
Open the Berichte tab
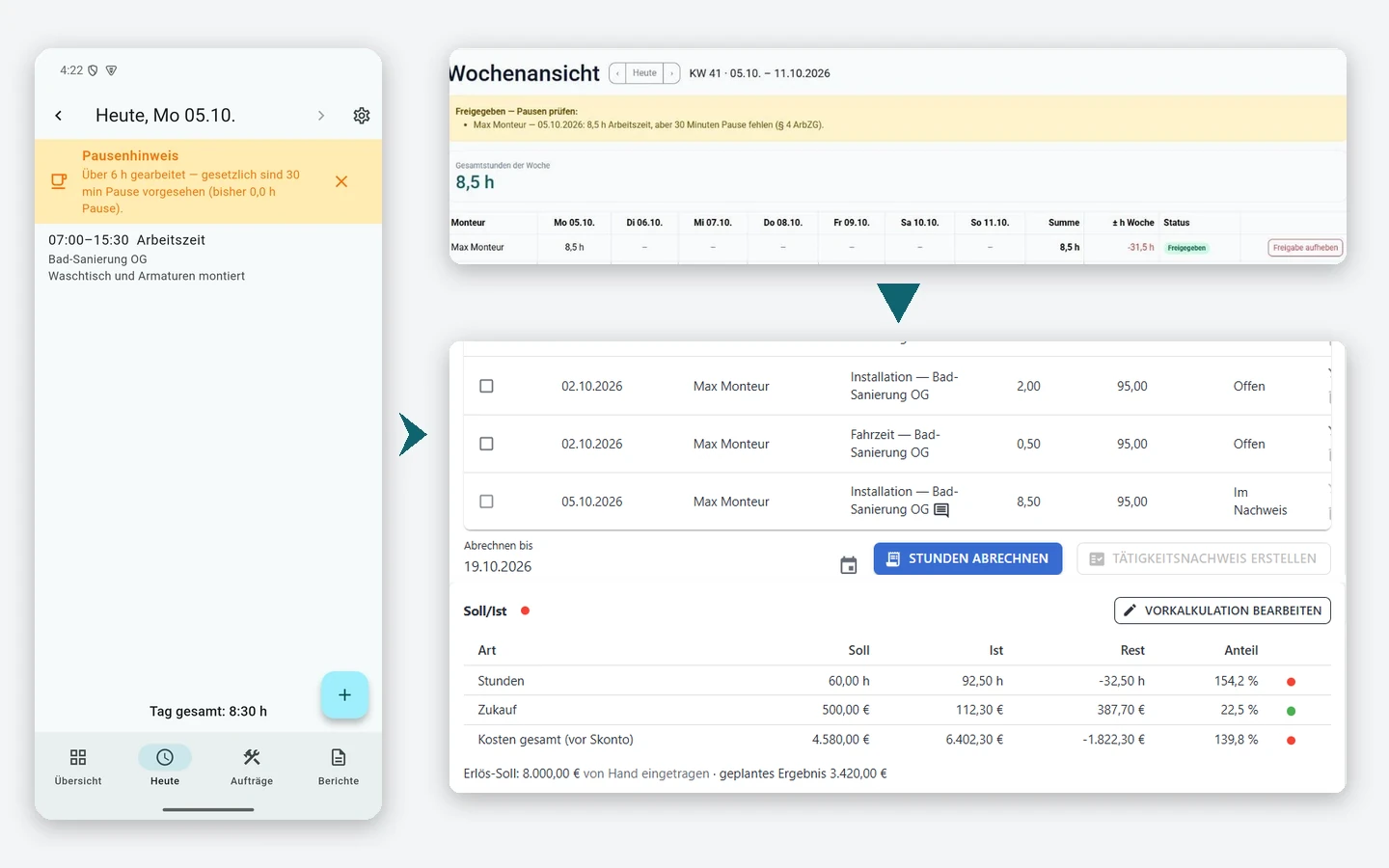pyautogui.click(x=339, y=767)
